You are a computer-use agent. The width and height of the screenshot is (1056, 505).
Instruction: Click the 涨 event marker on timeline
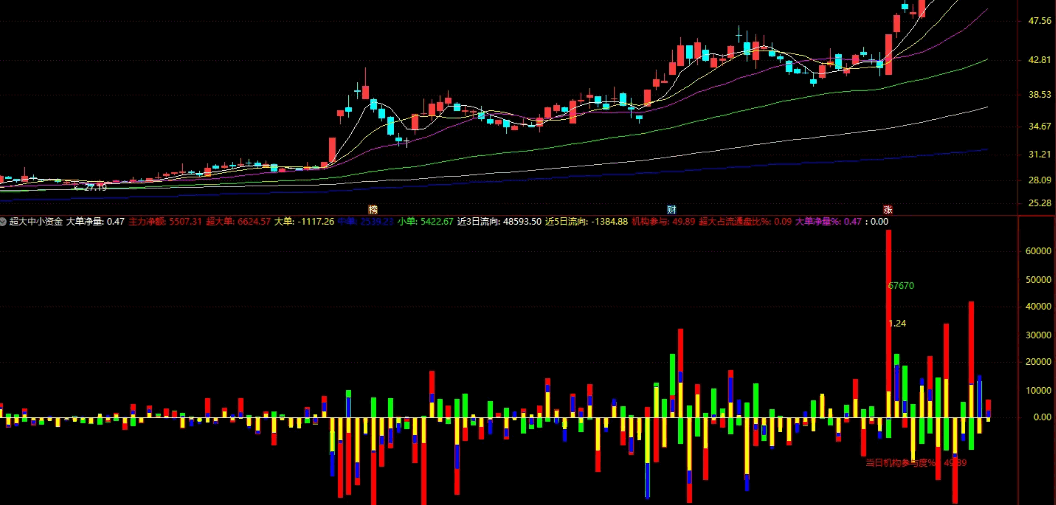888,209
